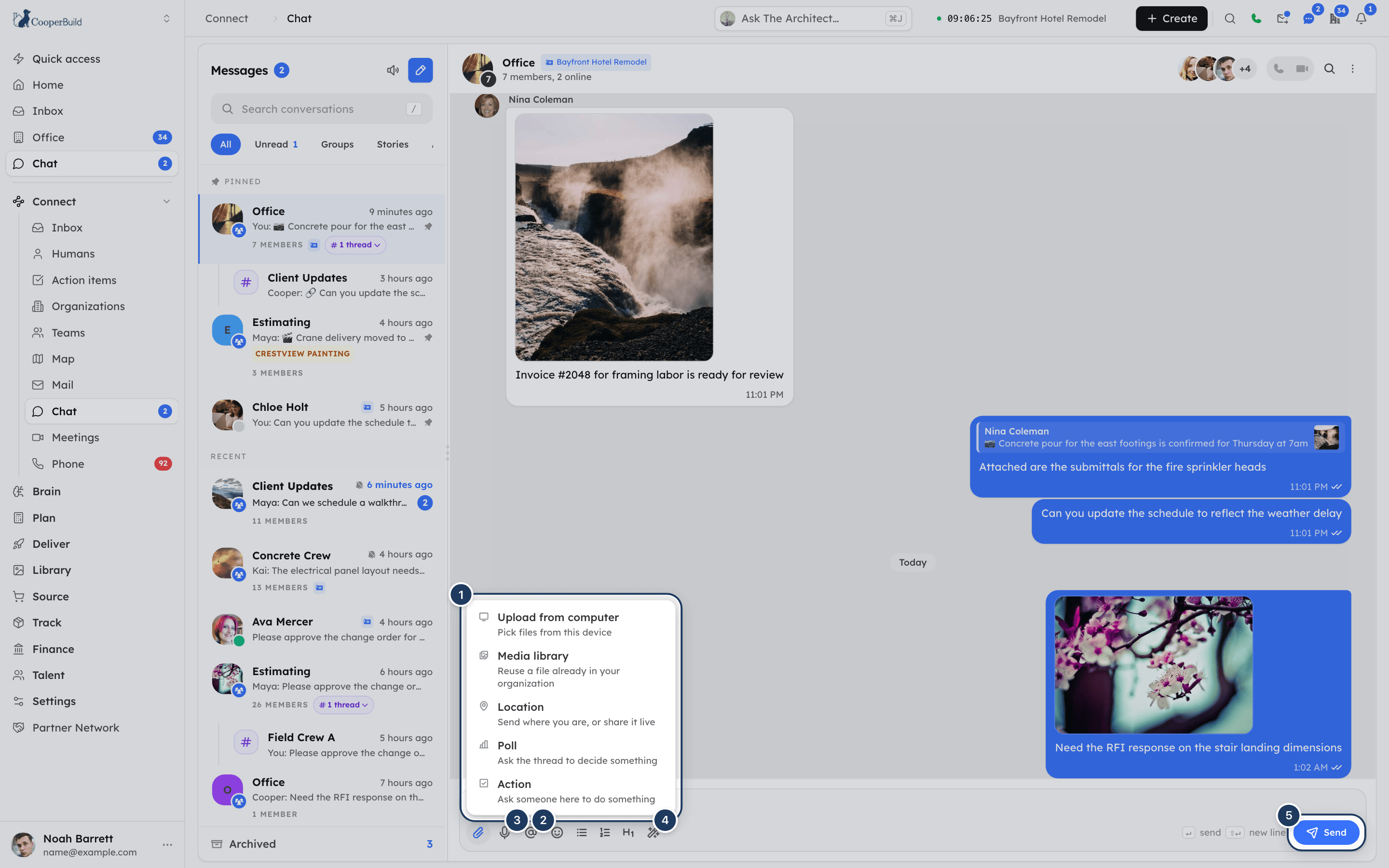The height and width of the screenshot is (868, 1389).
Task: Open the Ask The Architect prompt box
Action: 813,18
